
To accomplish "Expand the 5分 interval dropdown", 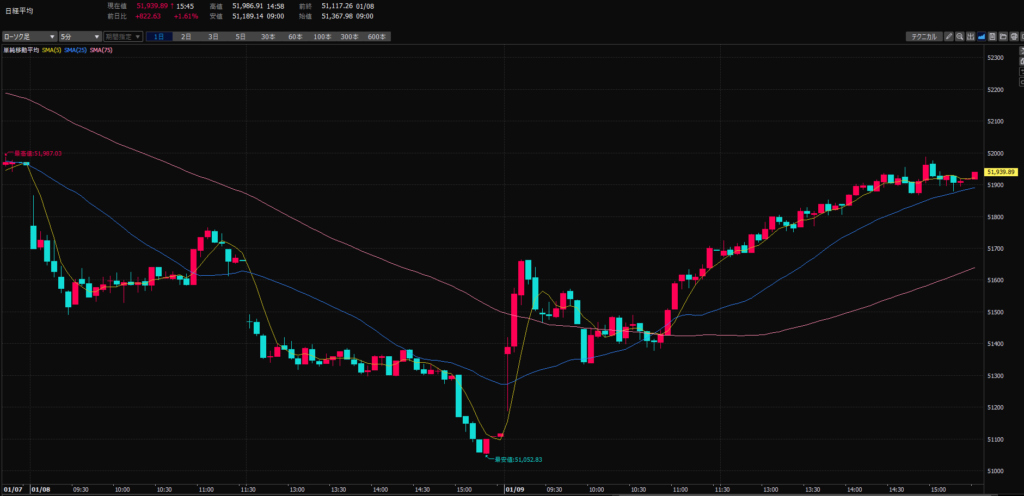I will point(78,36).
